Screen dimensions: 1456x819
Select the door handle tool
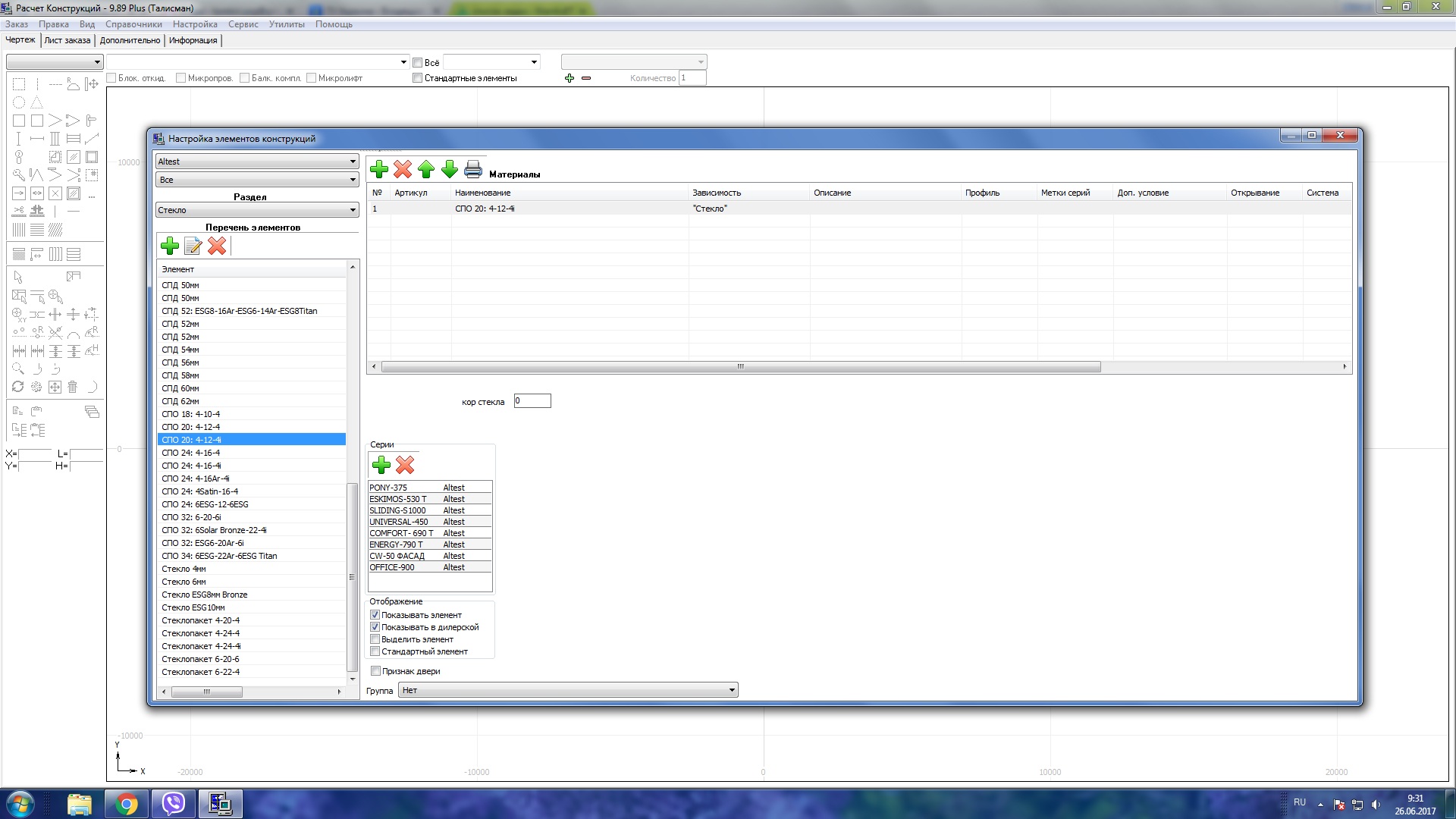point(92,121)
